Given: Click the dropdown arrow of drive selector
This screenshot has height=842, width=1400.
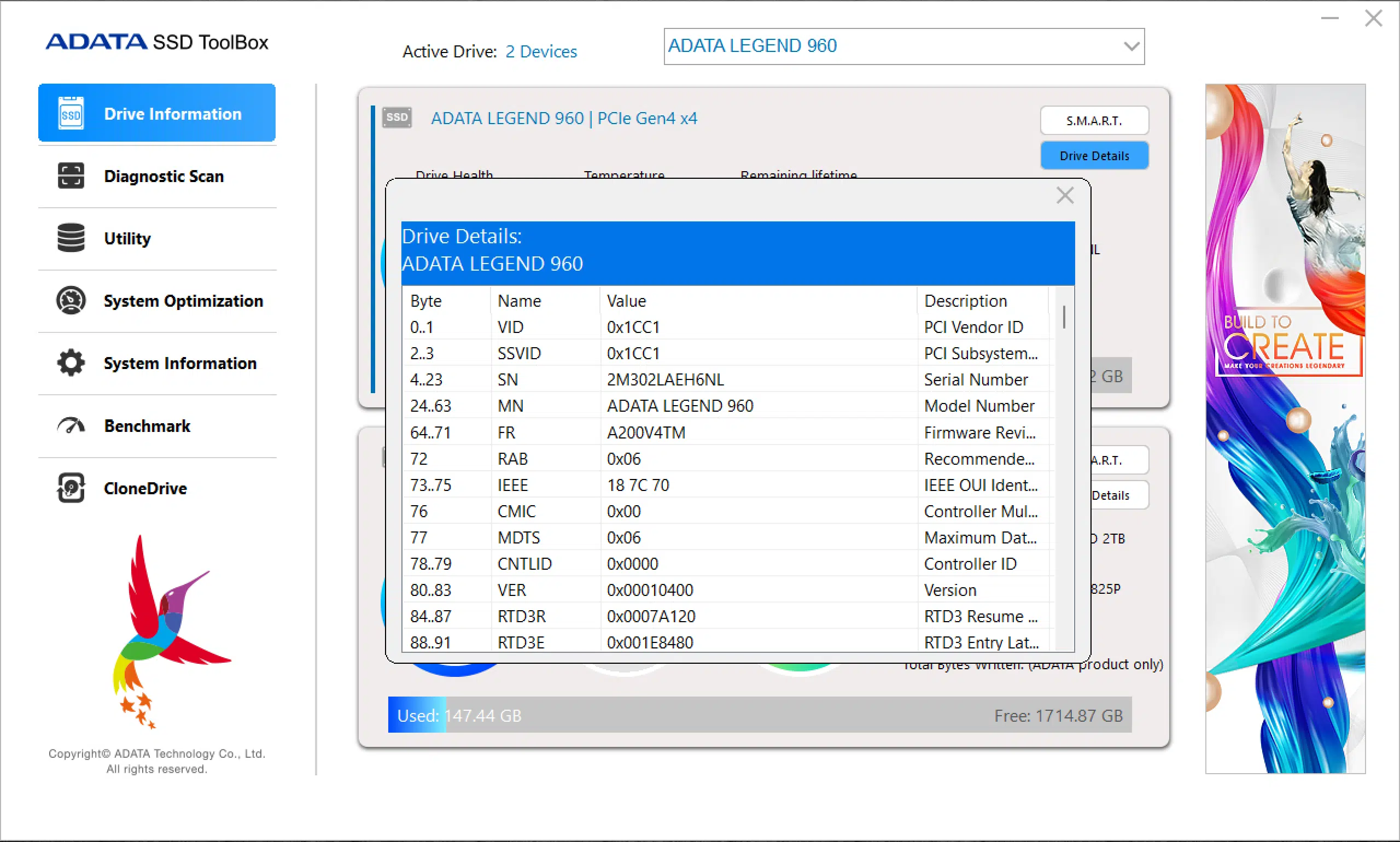Looking at the screenshot, I should point(1131,46).
